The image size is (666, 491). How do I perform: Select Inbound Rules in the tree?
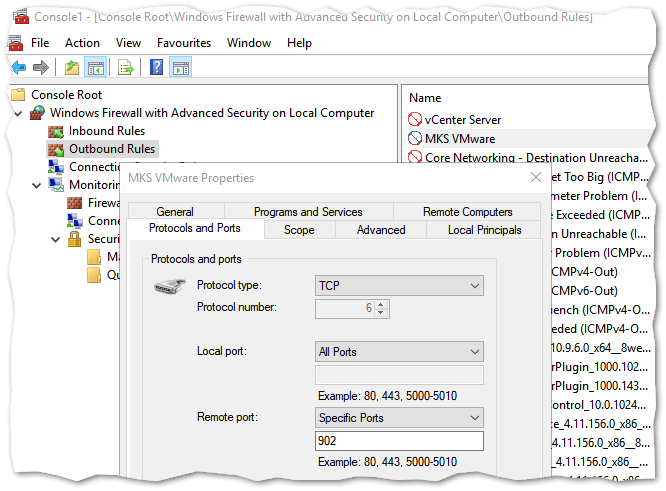coord(107,131)
